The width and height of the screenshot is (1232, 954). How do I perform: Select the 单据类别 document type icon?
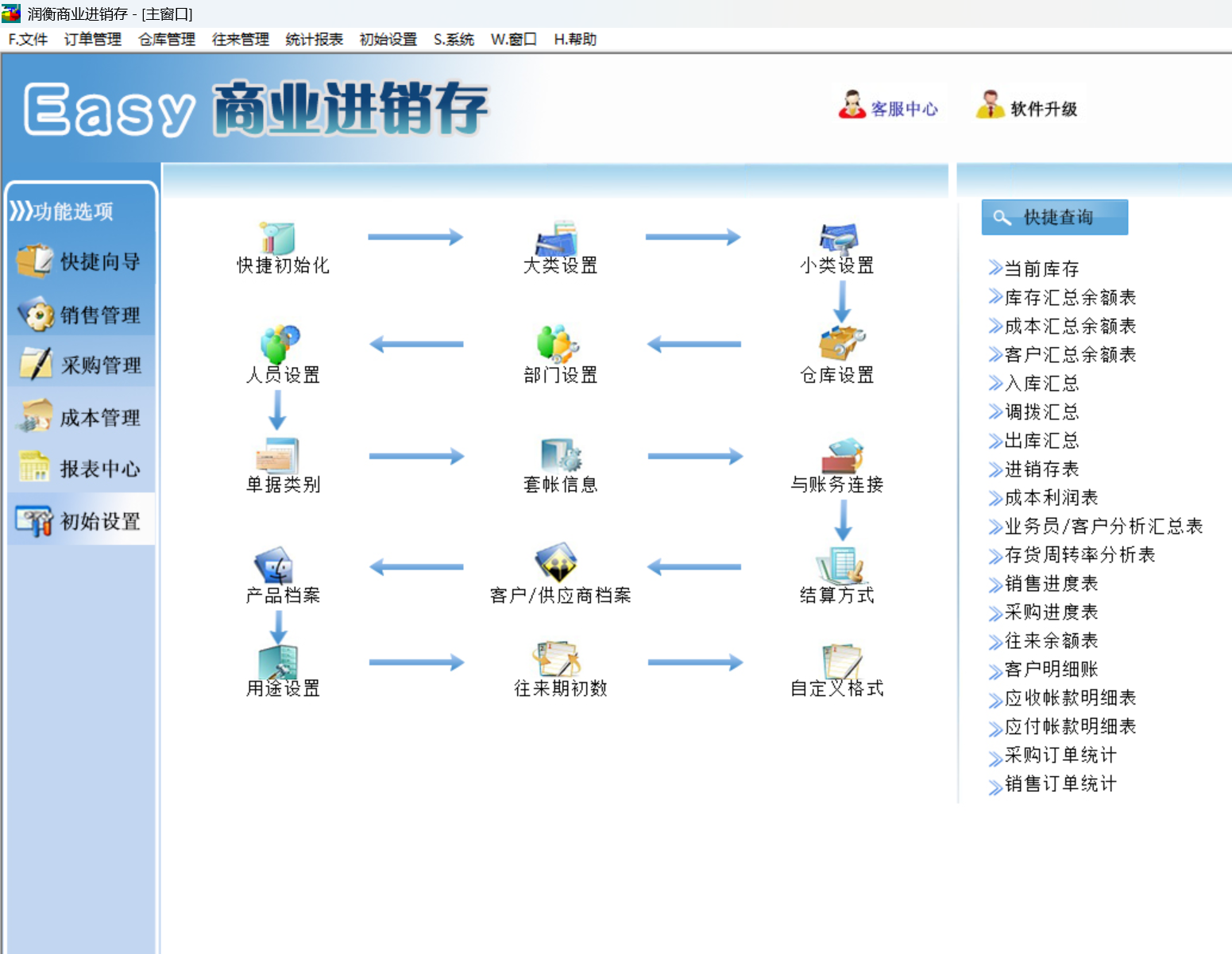click(277, 455)
